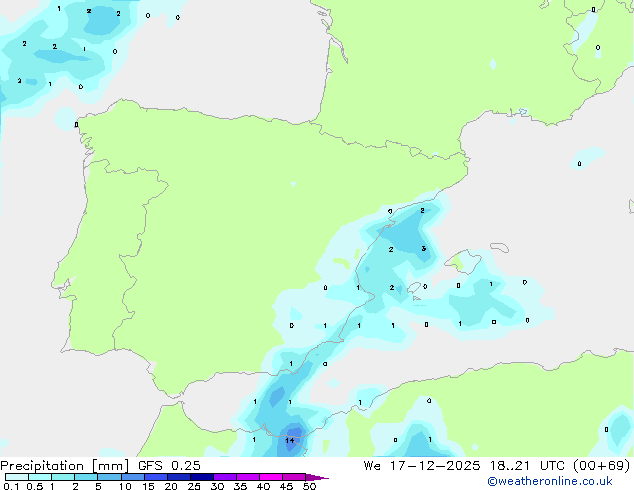
Task: Click the legend tick label "20"
Action: click(x=171, y=486)
